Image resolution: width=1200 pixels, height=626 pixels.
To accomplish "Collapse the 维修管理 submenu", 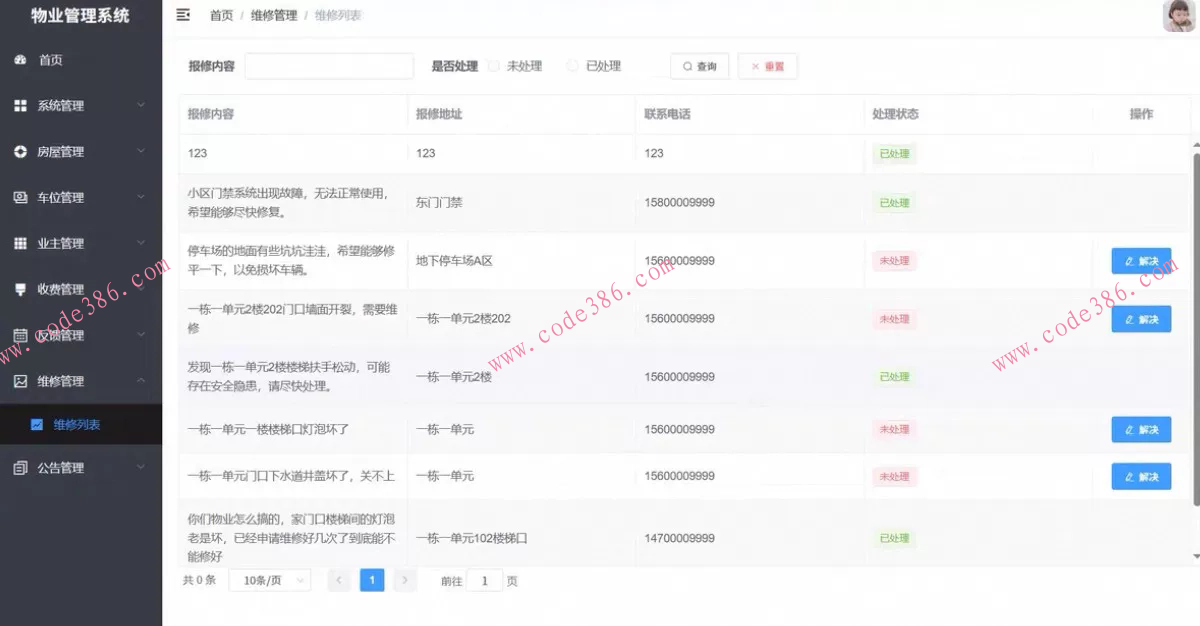I will [142, 381].
